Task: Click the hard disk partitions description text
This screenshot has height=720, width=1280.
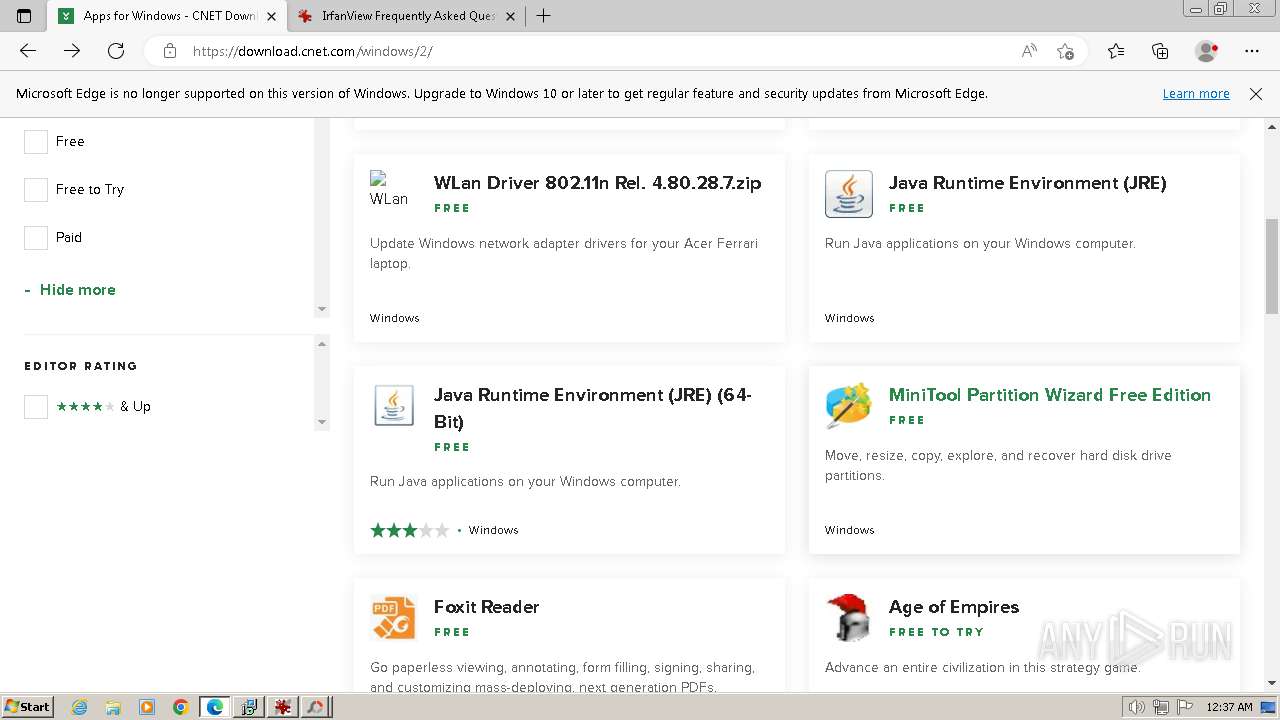Action: coord(998,466)
